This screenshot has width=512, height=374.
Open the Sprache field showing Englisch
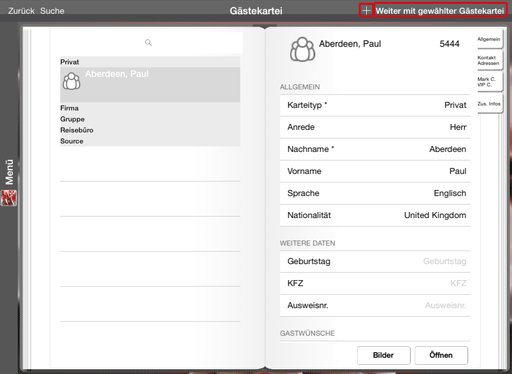coord(375,193)
